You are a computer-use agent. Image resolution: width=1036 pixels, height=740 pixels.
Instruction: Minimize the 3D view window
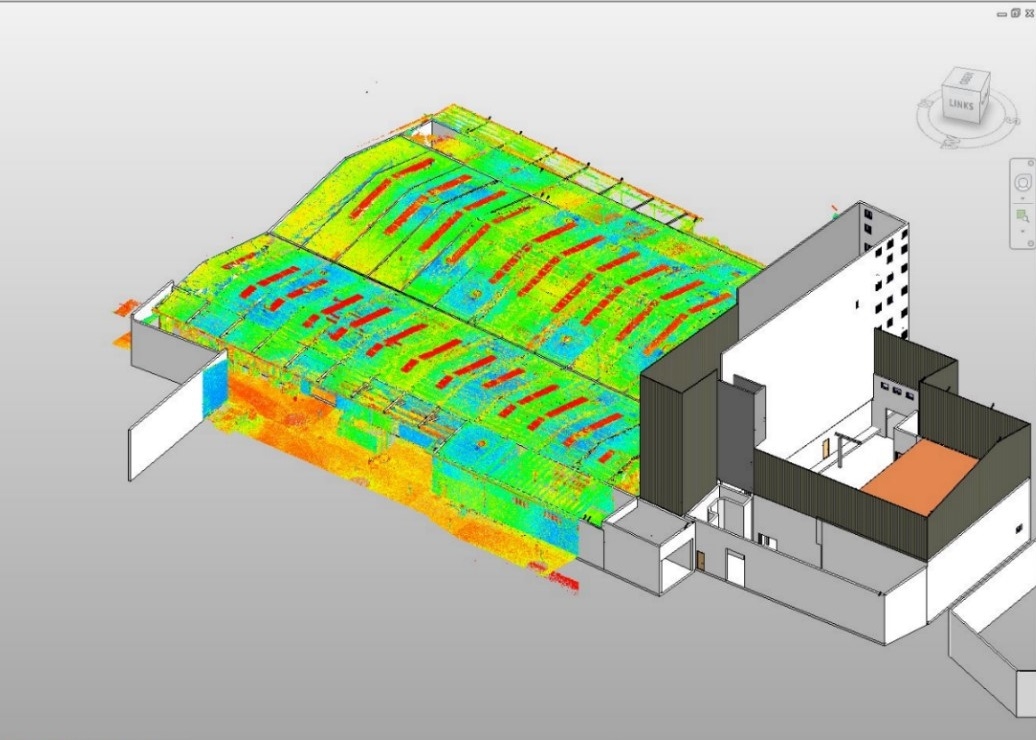point(1002,14)
